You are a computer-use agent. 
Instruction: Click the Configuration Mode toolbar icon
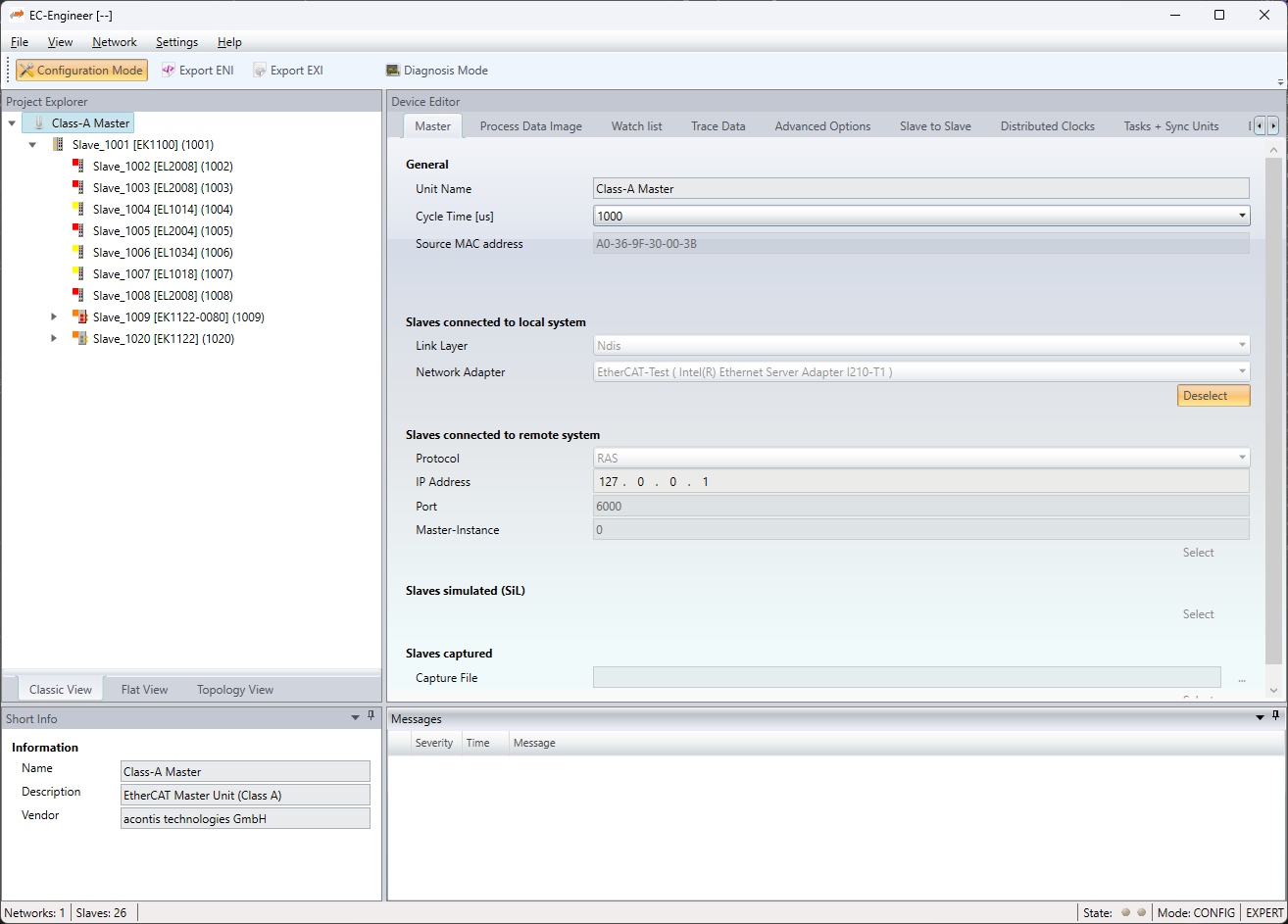coord(26,71)
